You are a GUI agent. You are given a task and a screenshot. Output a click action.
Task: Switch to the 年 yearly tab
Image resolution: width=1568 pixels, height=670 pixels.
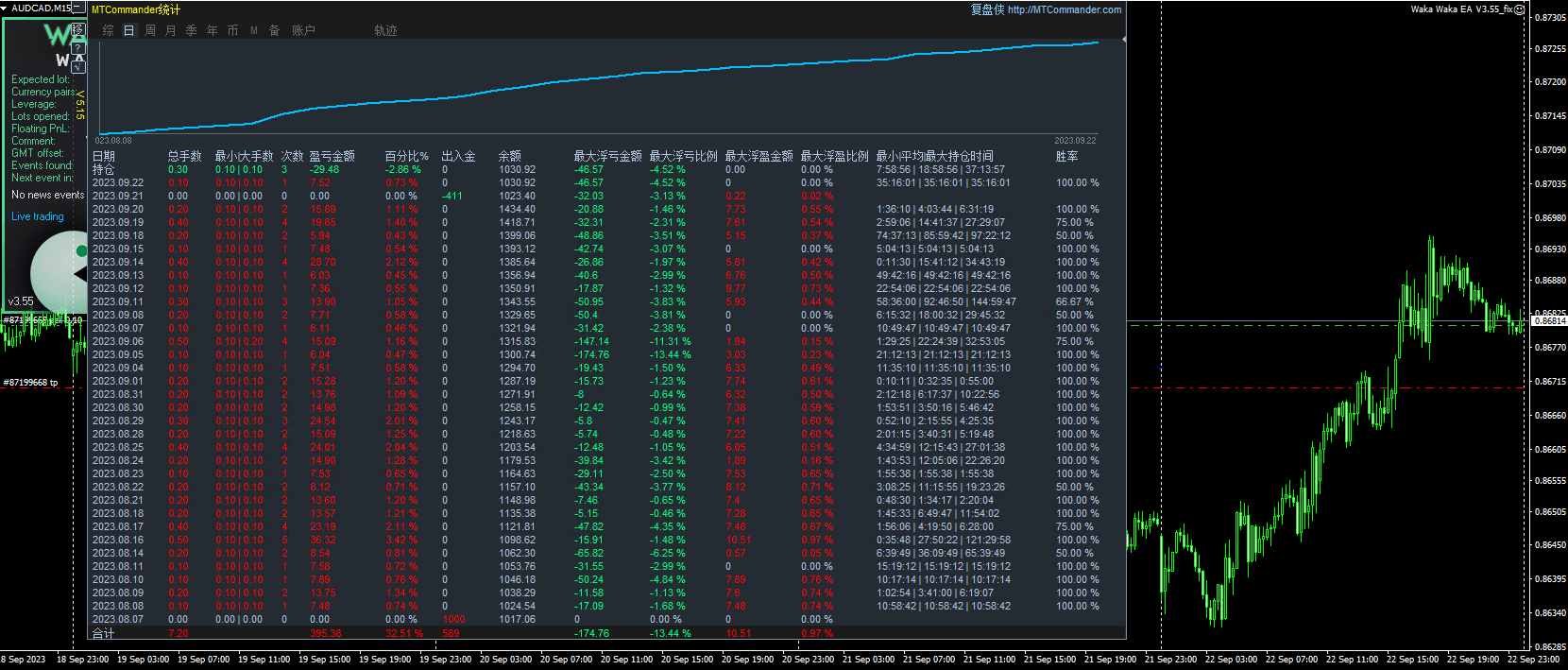[x=213, y=30]
